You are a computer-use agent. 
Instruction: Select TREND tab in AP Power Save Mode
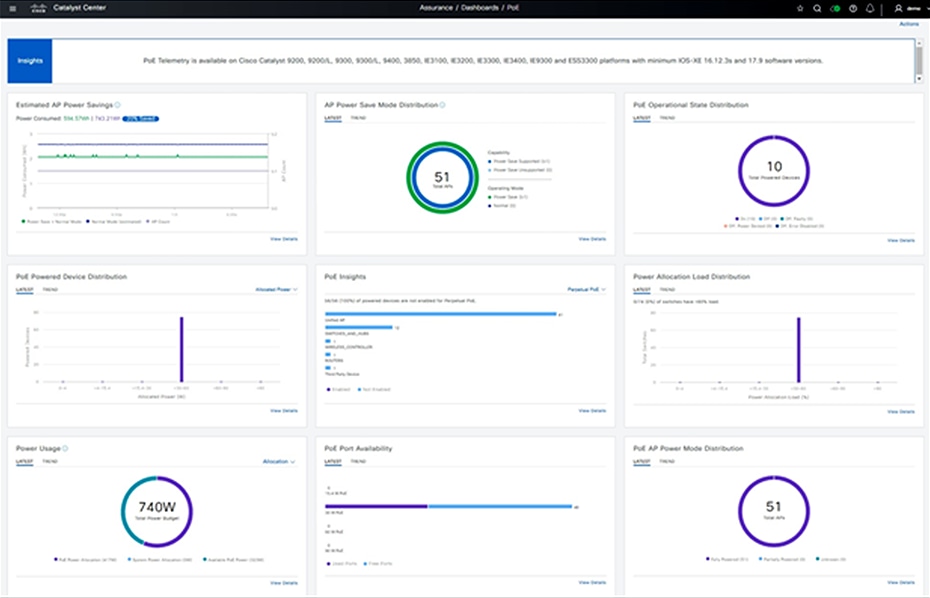point(357,118)
